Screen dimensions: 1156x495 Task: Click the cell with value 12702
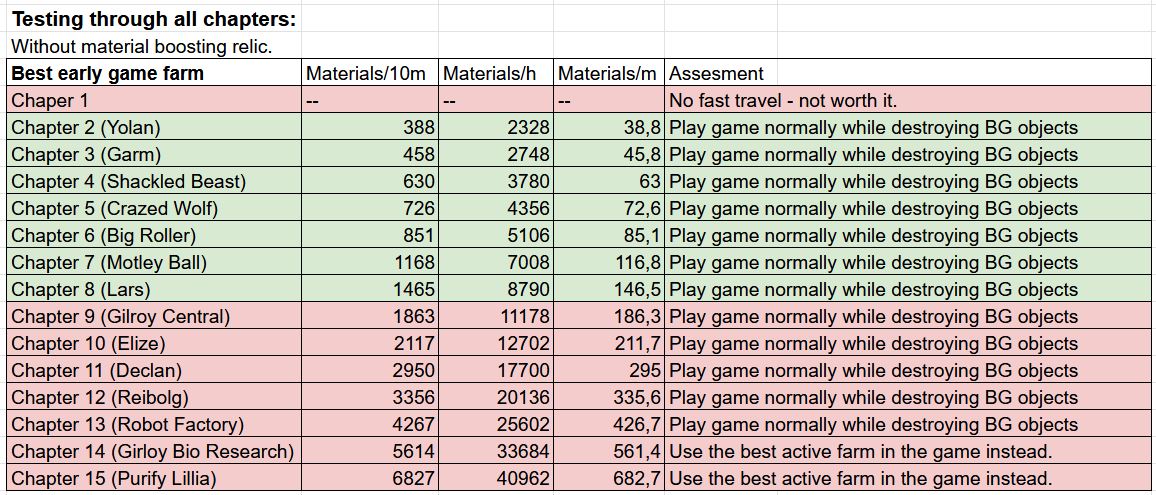(x=521, y=343)
